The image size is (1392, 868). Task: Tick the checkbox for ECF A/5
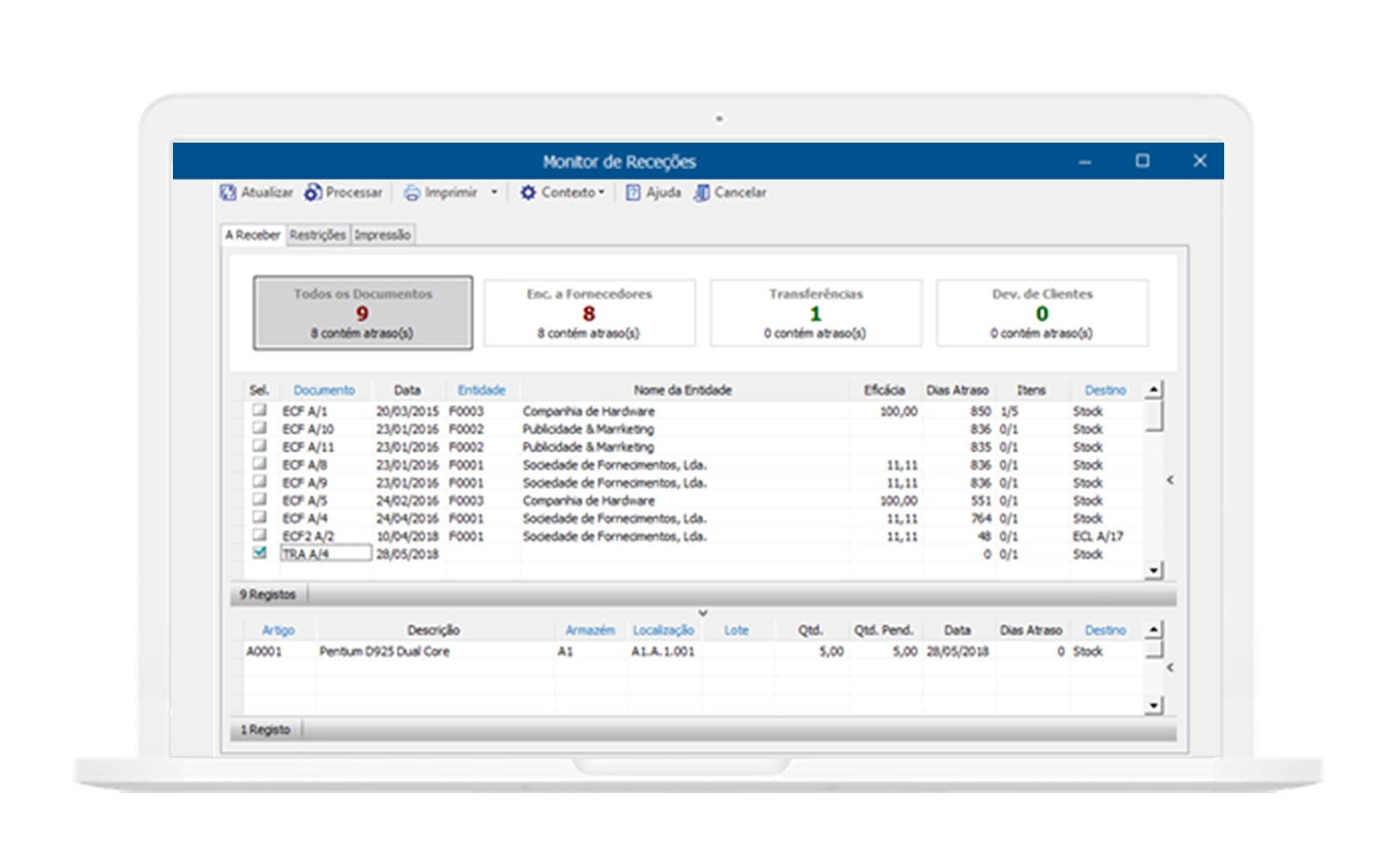[x=260, y=499]
